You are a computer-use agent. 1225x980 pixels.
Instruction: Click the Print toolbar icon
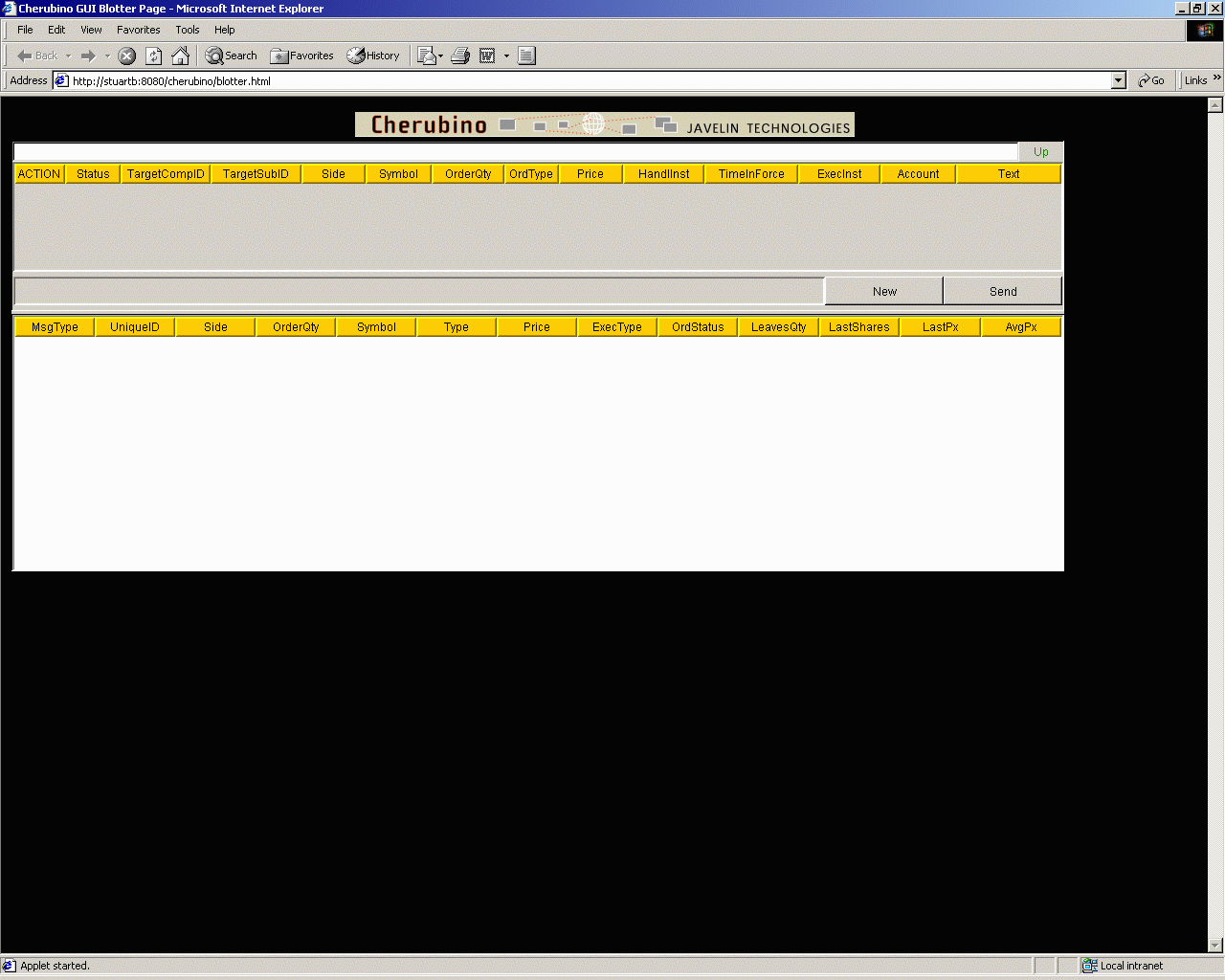pos(460,56)
